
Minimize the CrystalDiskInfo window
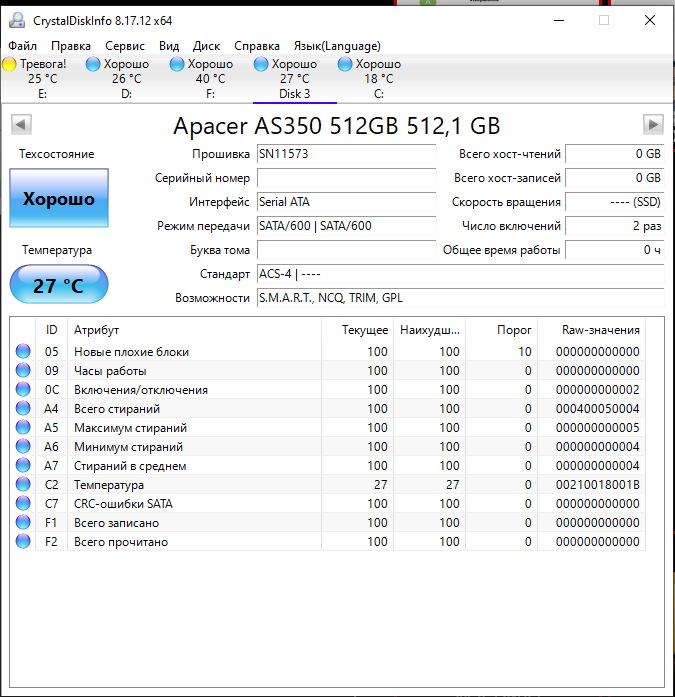coord(559,20)
